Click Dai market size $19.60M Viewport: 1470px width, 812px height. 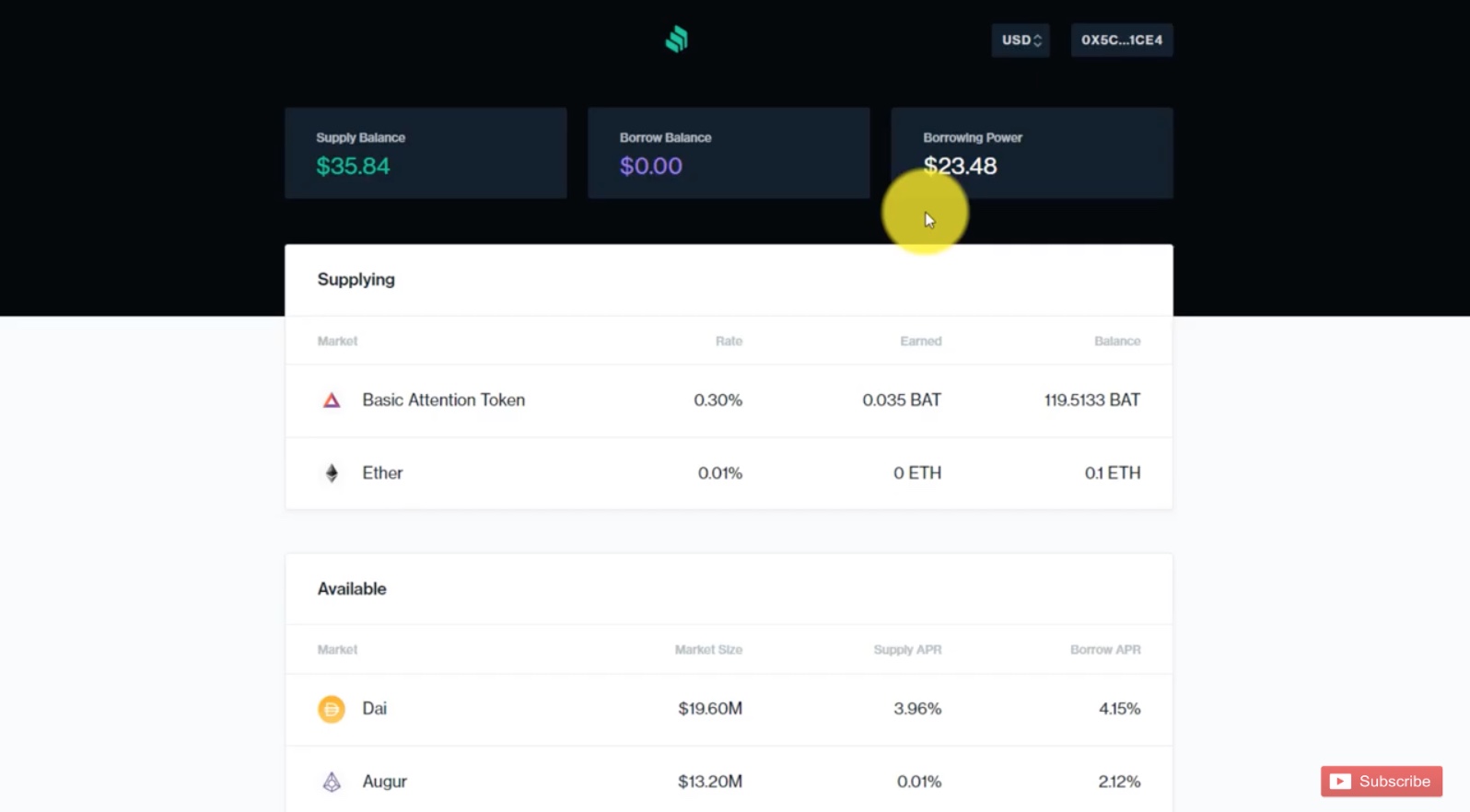[710, 709]
